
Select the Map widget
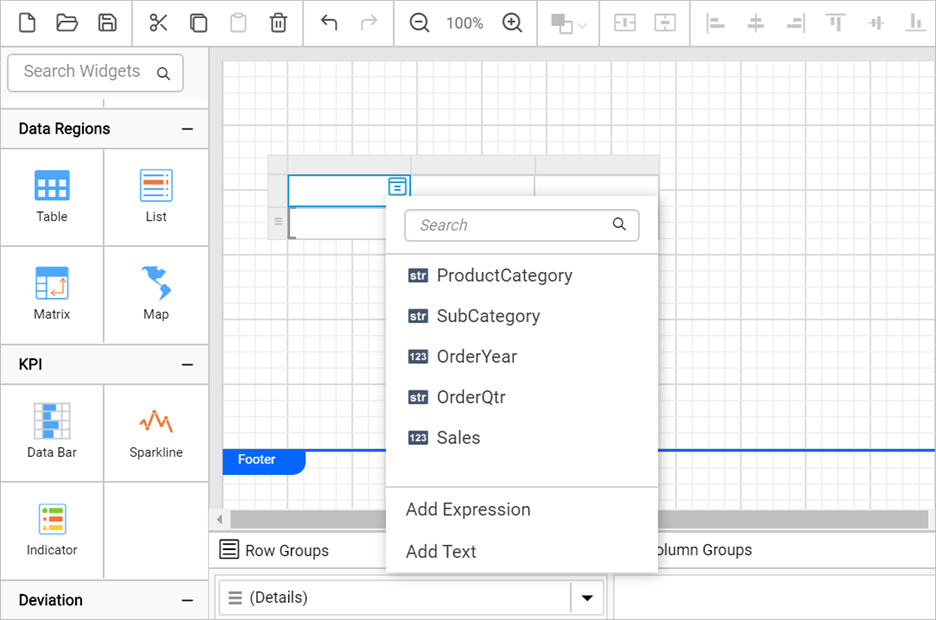pos(156,295)
